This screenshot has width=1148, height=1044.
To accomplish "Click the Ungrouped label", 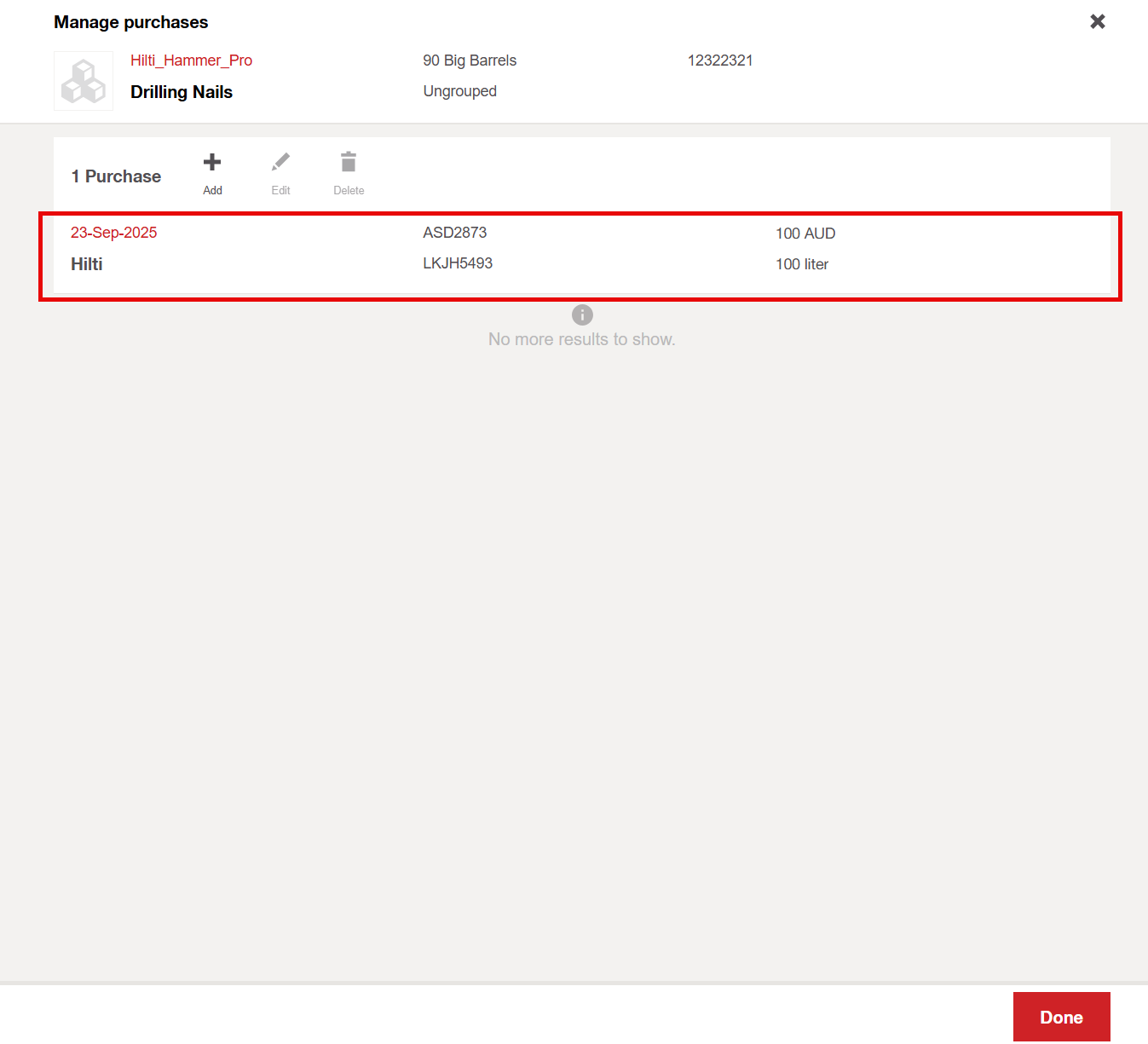I will pos(459,91).
